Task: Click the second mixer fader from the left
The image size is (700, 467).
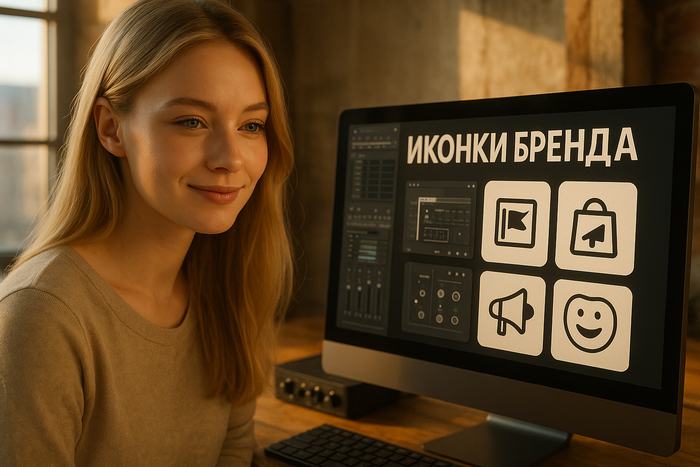Action: click(x=359, y=298)
